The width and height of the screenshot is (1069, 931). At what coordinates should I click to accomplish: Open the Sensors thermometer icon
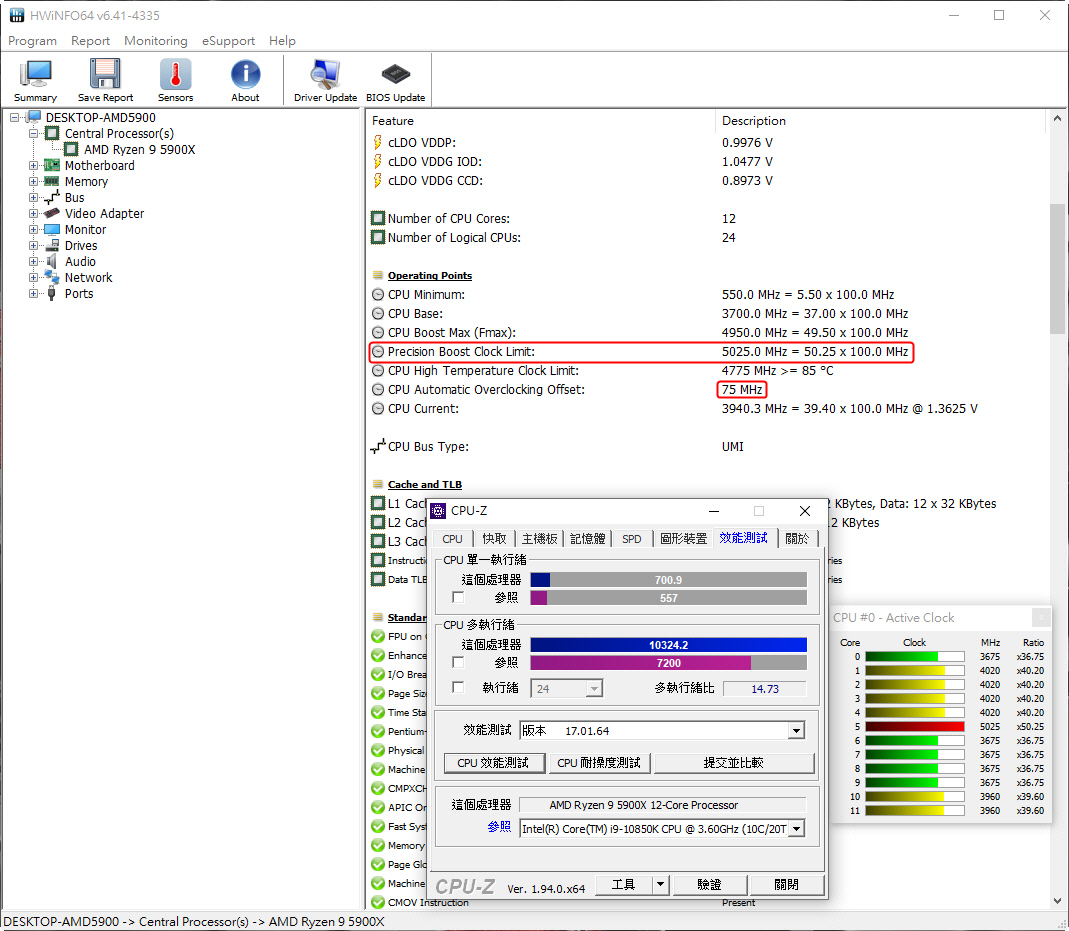coord(175,74)
